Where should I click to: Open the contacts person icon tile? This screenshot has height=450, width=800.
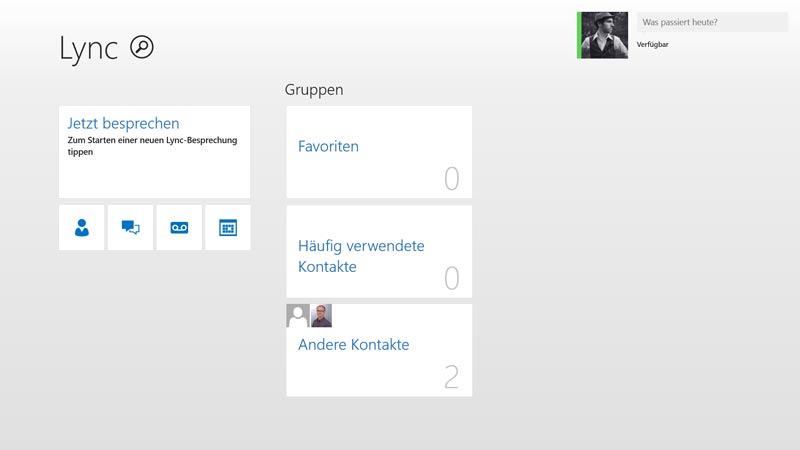tap(82, 228)
